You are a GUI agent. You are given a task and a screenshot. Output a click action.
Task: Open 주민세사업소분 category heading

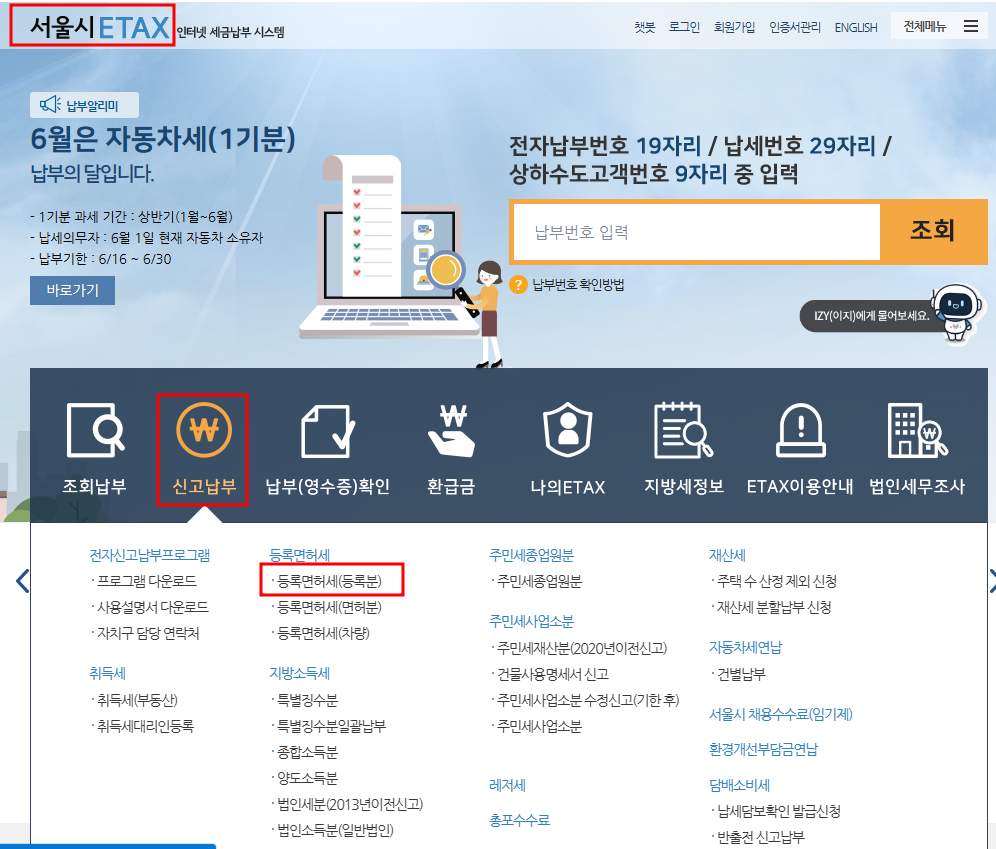click(x=531, y=621)
